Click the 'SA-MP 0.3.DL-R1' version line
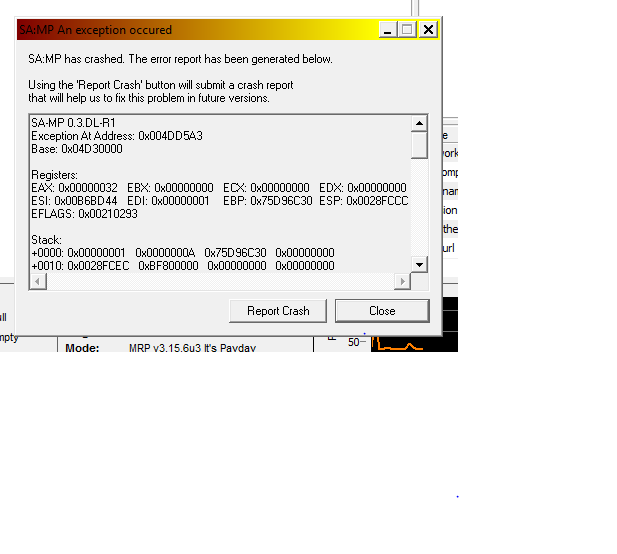617x554 pixels. click(73, 123)
